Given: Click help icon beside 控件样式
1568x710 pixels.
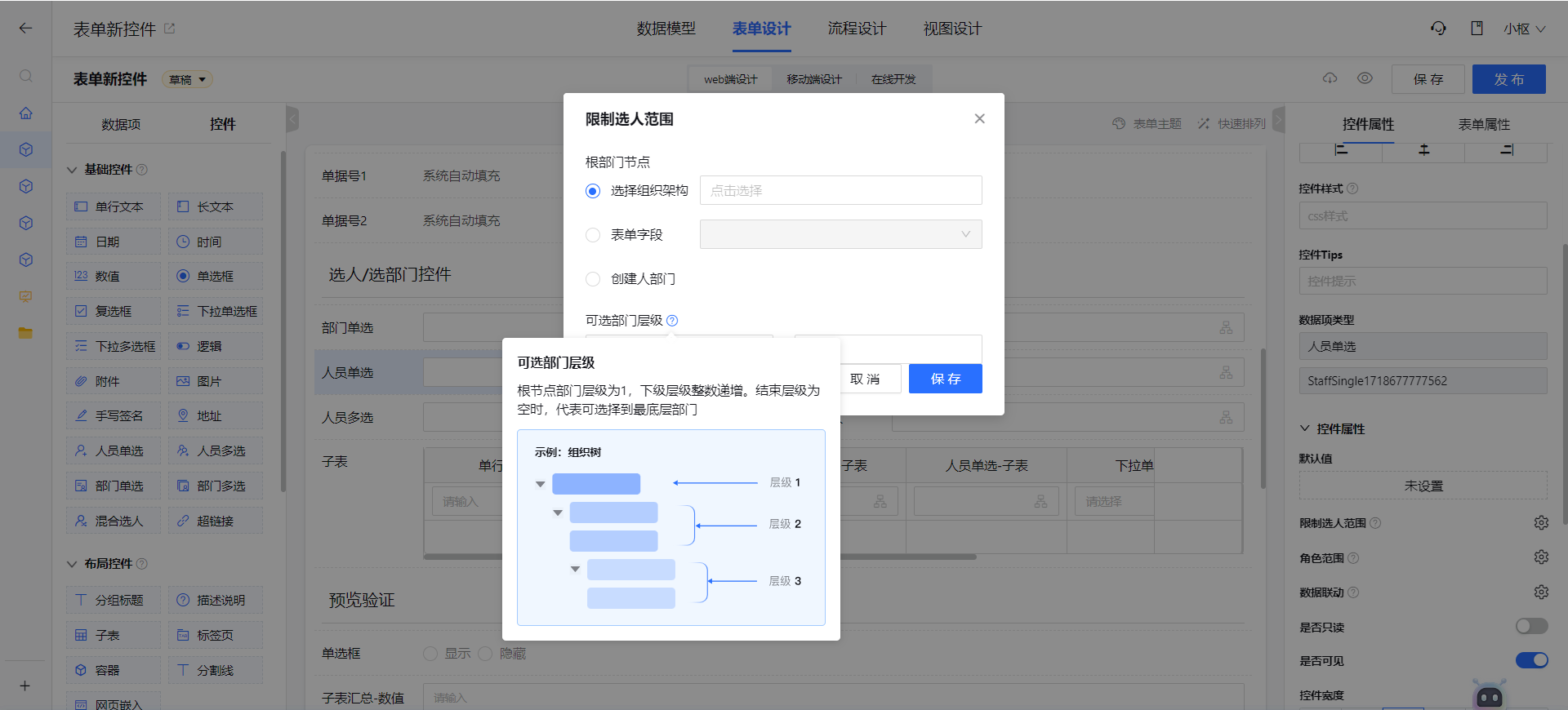Looking at the screenshot, I should [1352, 189].
